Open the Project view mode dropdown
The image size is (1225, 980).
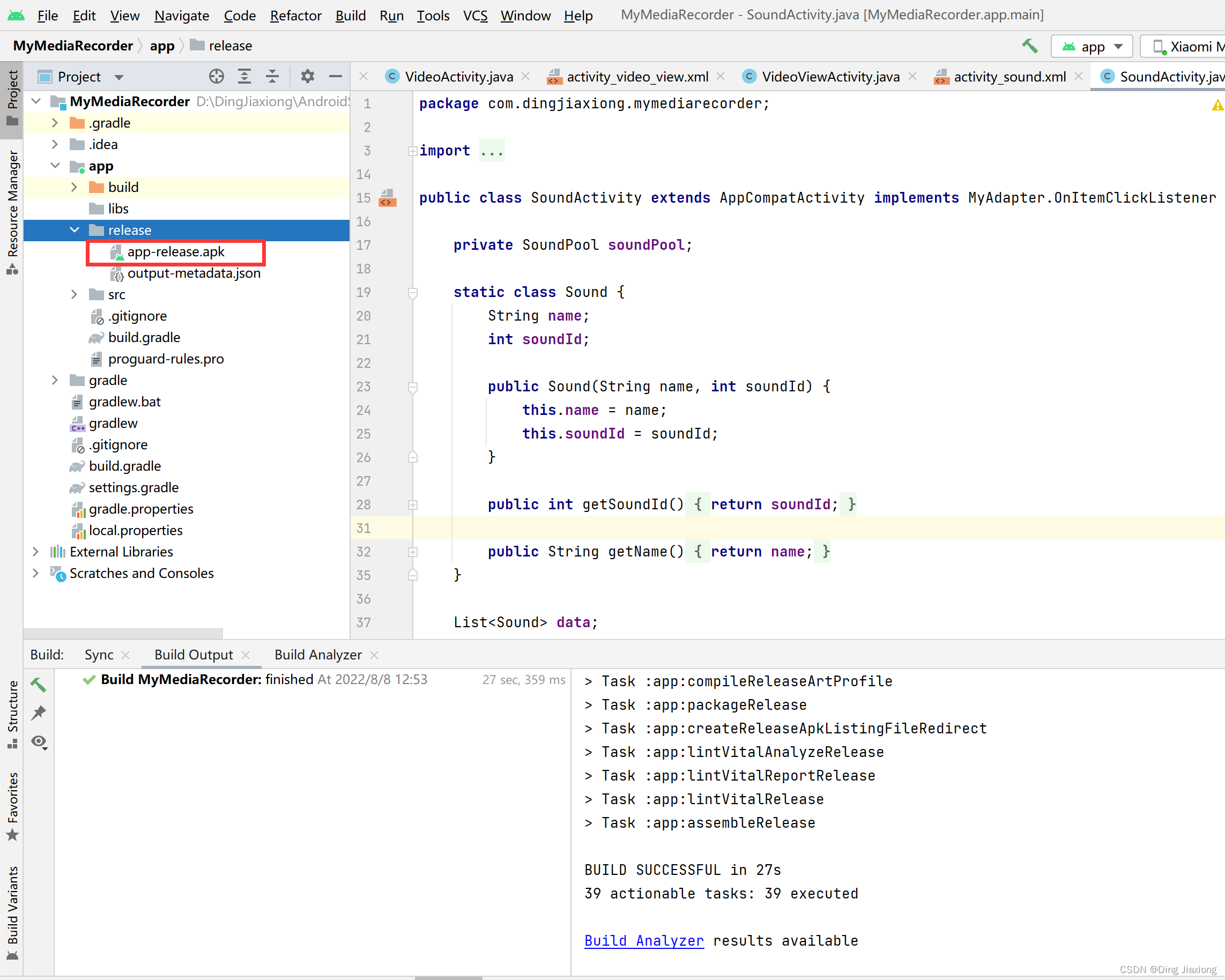click(119, 77)
